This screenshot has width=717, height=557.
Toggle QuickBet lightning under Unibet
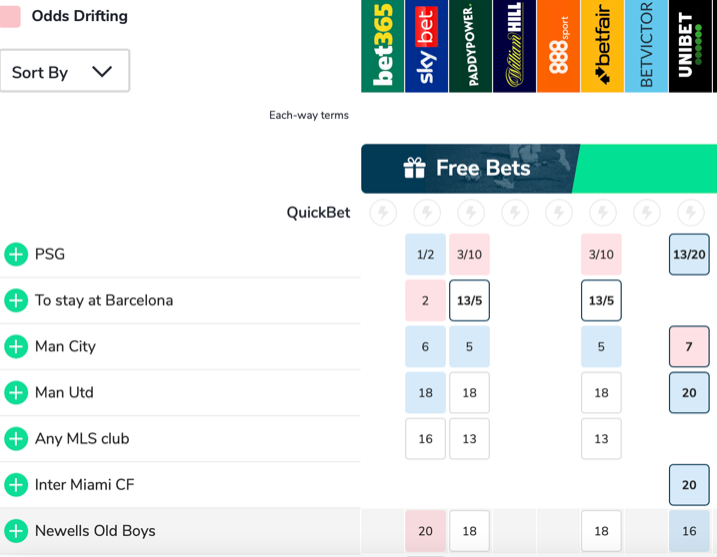(690, 212)
